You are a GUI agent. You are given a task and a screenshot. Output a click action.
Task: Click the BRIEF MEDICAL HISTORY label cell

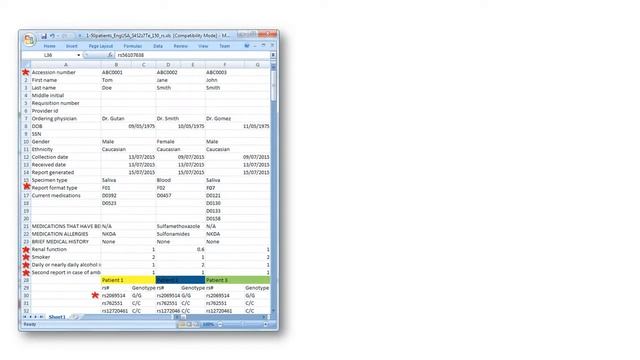(66, 242)
